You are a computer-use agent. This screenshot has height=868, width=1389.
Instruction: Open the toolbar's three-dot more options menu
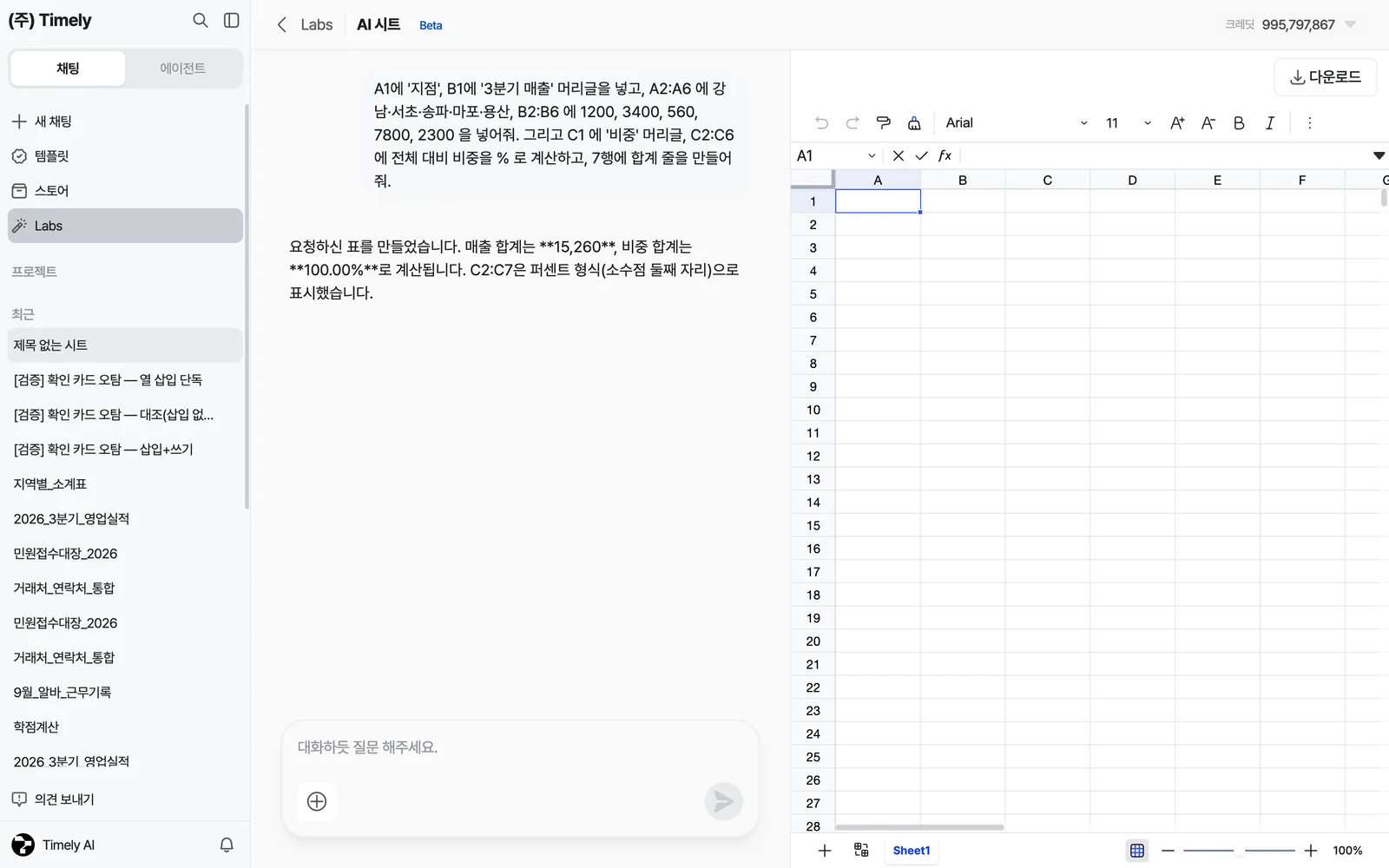[x=1309, y=123]
